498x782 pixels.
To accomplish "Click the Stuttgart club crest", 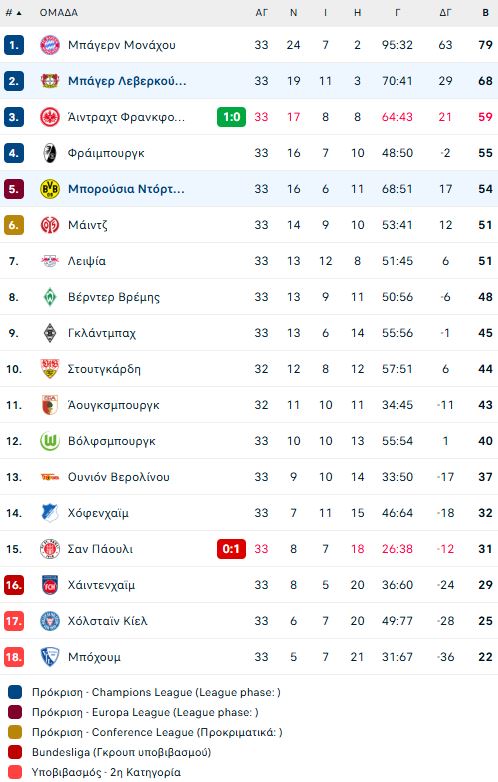I will click(50, 369).
